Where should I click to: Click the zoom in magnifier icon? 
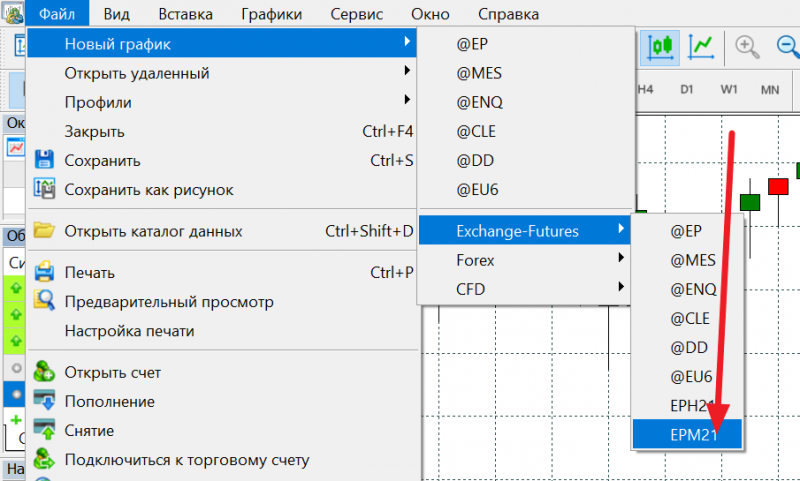click(746, 45)
